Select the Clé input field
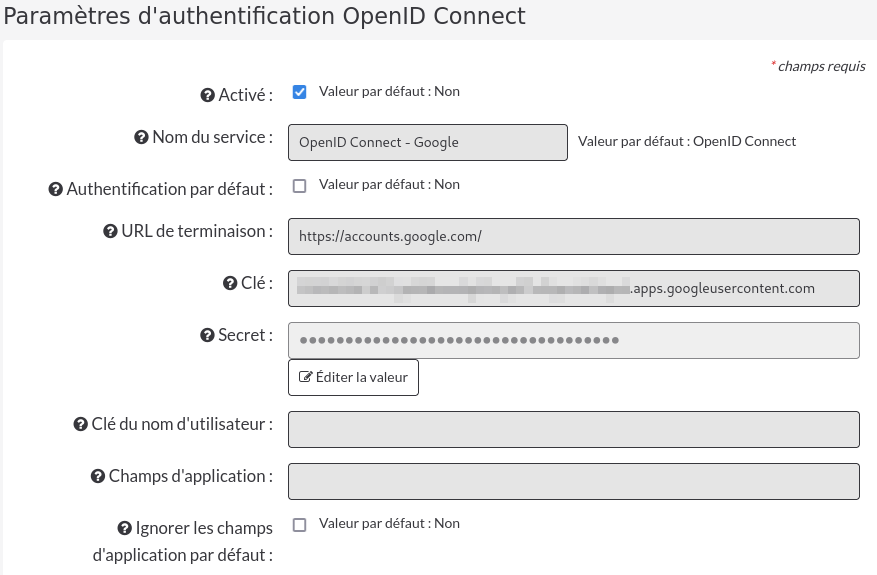Viewport: 877px width, 575px height. [574, 289]
